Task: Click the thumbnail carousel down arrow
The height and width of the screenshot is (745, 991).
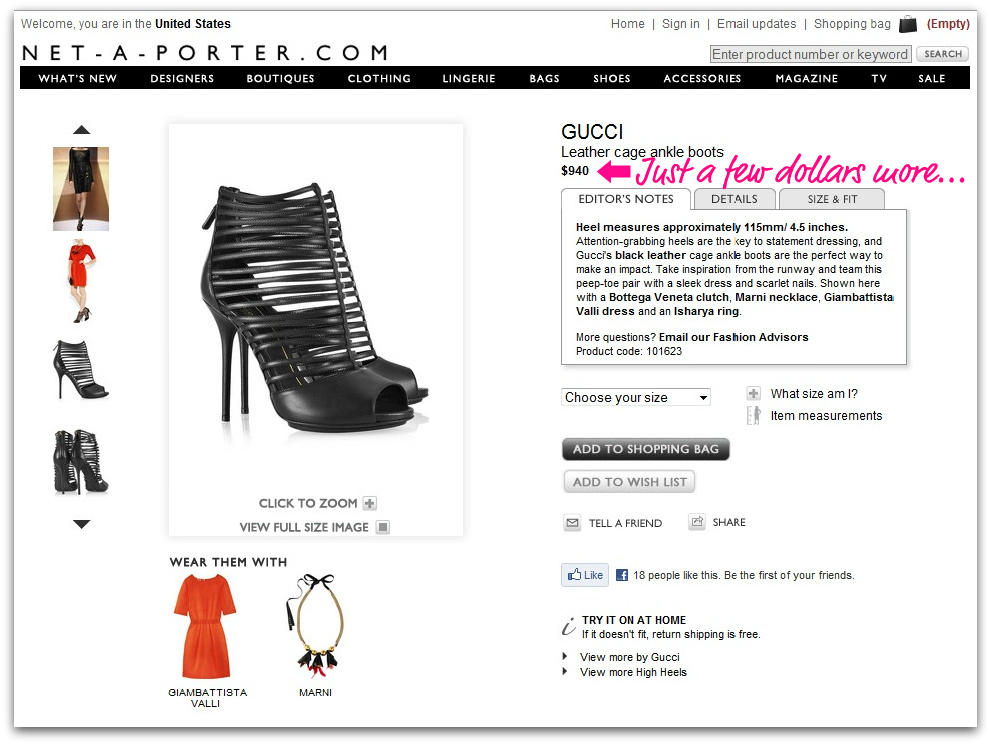Action: click(x=82, y=524)
